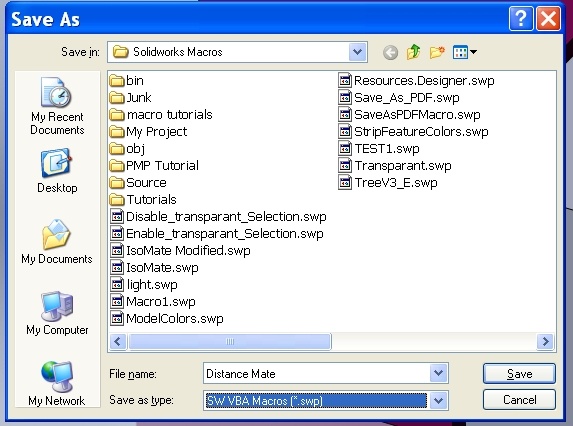Select Disable_transparant_Selection.swp file icon
Image resolution: width=573 pixels, height=426 pixels.
117,217
